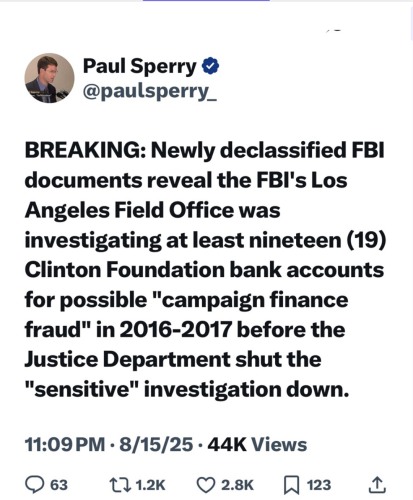Open the share menu via the upload arrow icon
This screenshot has width=413, height=500.
pos(377,485)
